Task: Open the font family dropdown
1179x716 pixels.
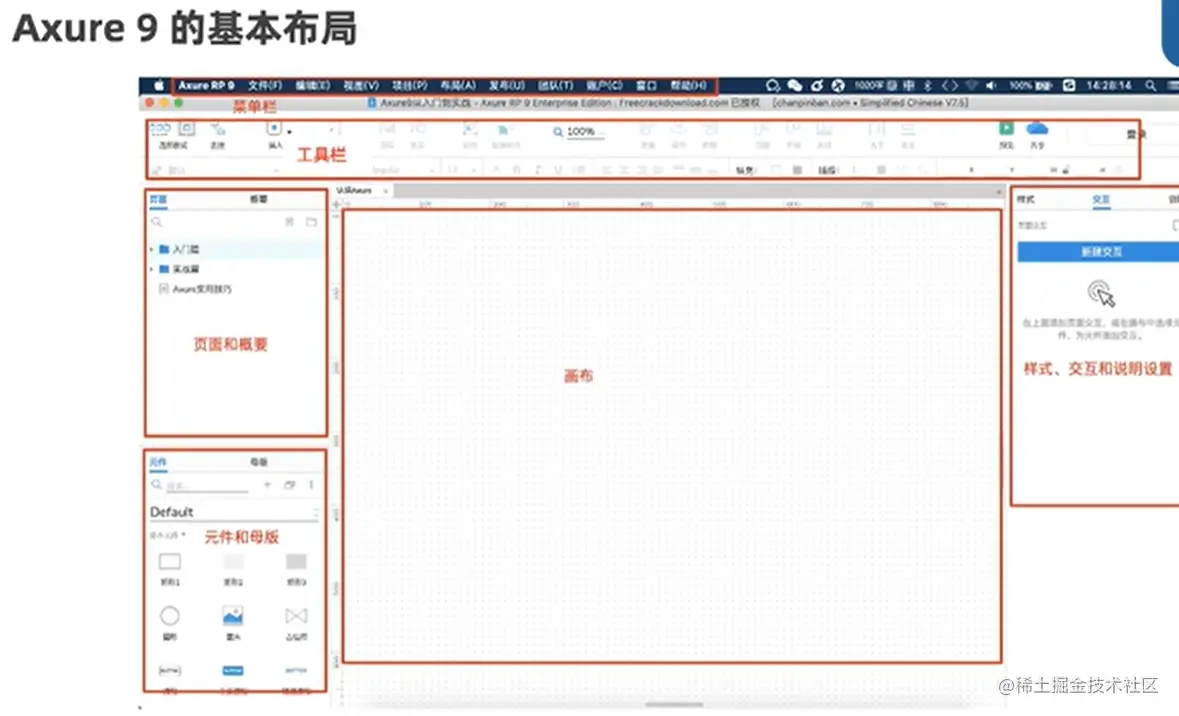Action: [402, 171]
